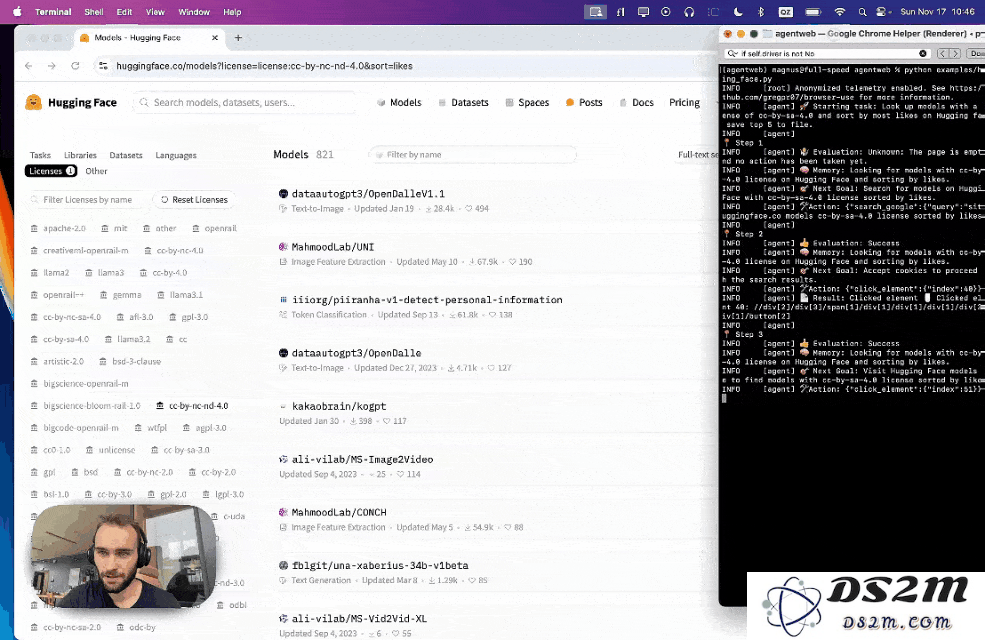Screen dimensions: 985x640
Task: Open the Shell menu
Action: (94, 12)
